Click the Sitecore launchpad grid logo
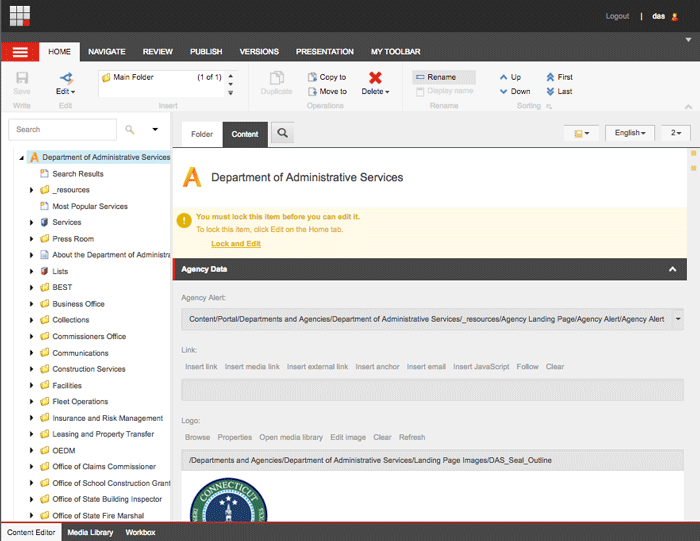Viewport: 700px width, 541px height. tap(20, 16)
